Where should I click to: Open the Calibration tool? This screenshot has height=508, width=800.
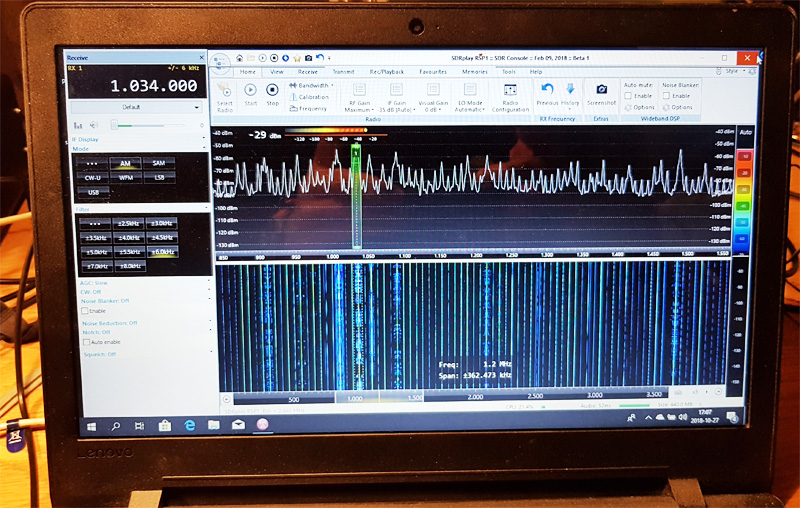(309, 97)
